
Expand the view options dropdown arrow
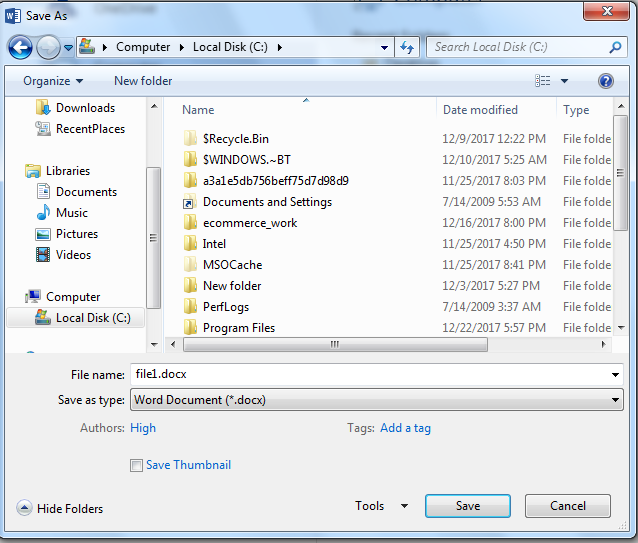564,81
